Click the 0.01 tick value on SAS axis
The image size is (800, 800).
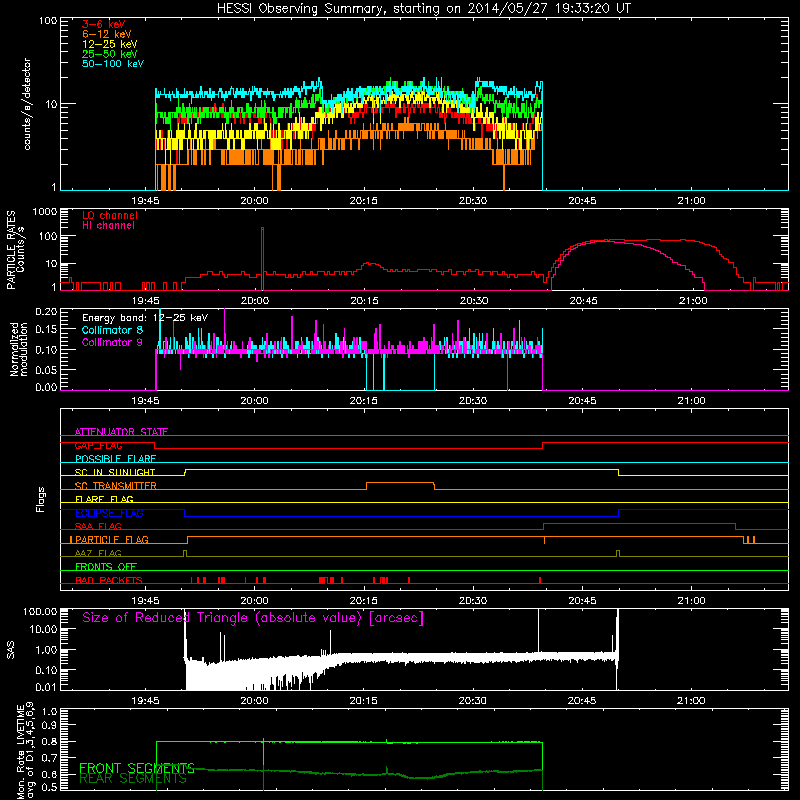[46, 687]
